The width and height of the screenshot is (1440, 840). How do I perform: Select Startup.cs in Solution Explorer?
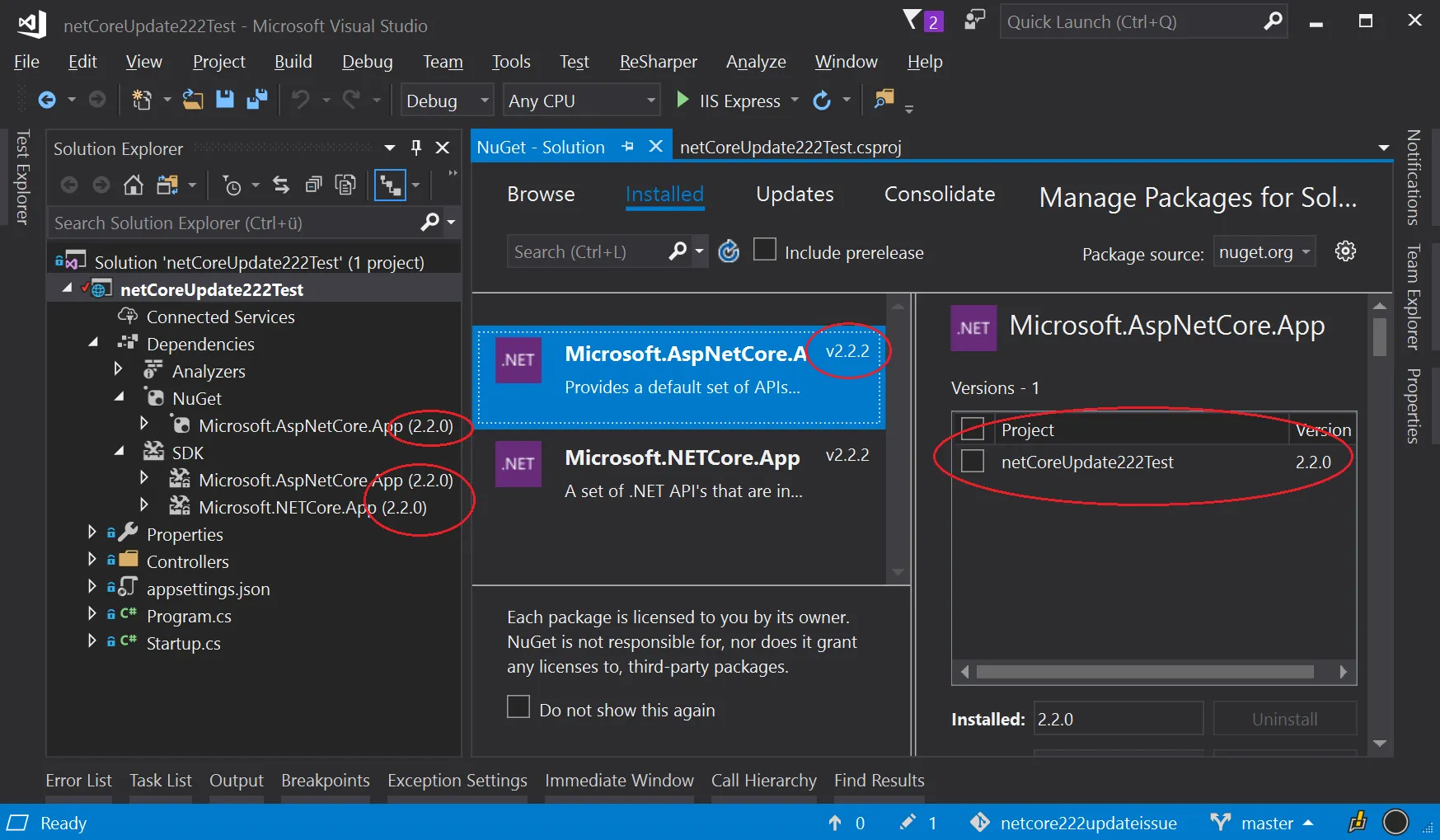click(x=184, y=643)
